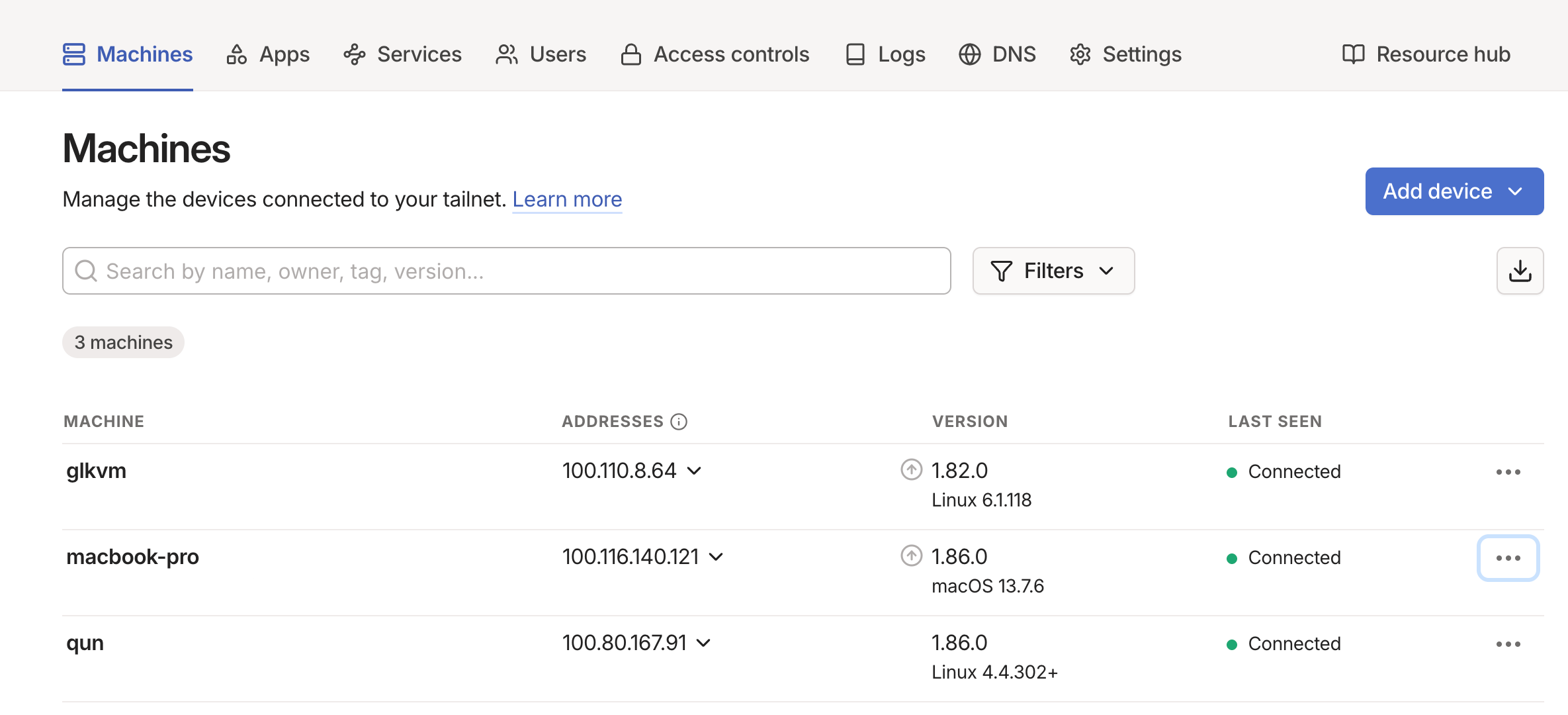Click update-available icon for glkvm version
Viewport: 1568px width, 715px height.
(x=911, y=469)
